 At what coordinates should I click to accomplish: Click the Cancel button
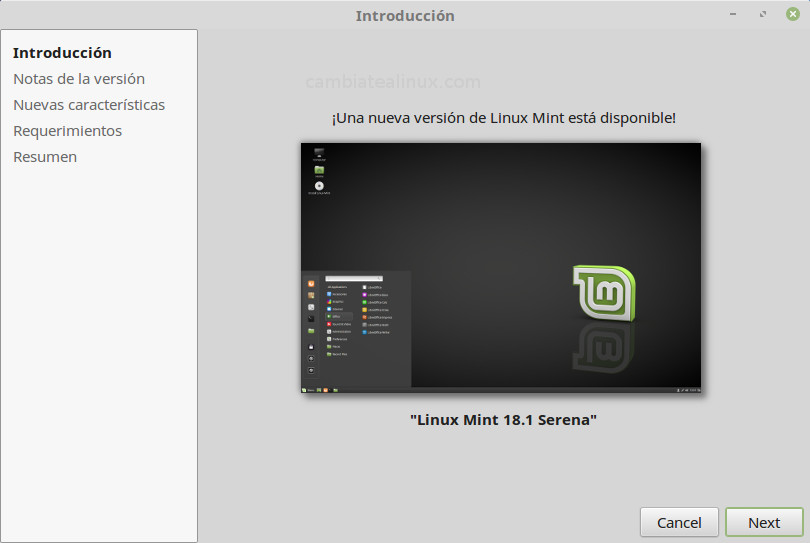point(679,522)
